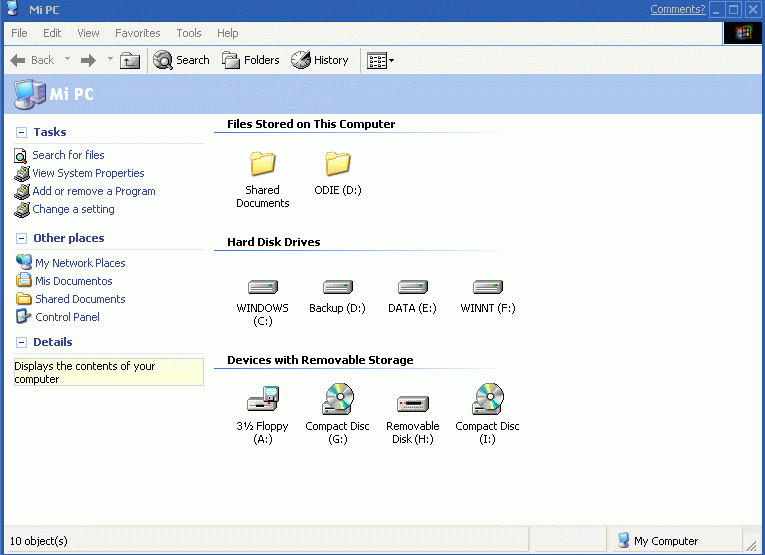This screenshot has height=555, width=765.
Task: Open the Search toolbar button
Action: (181, 60)
